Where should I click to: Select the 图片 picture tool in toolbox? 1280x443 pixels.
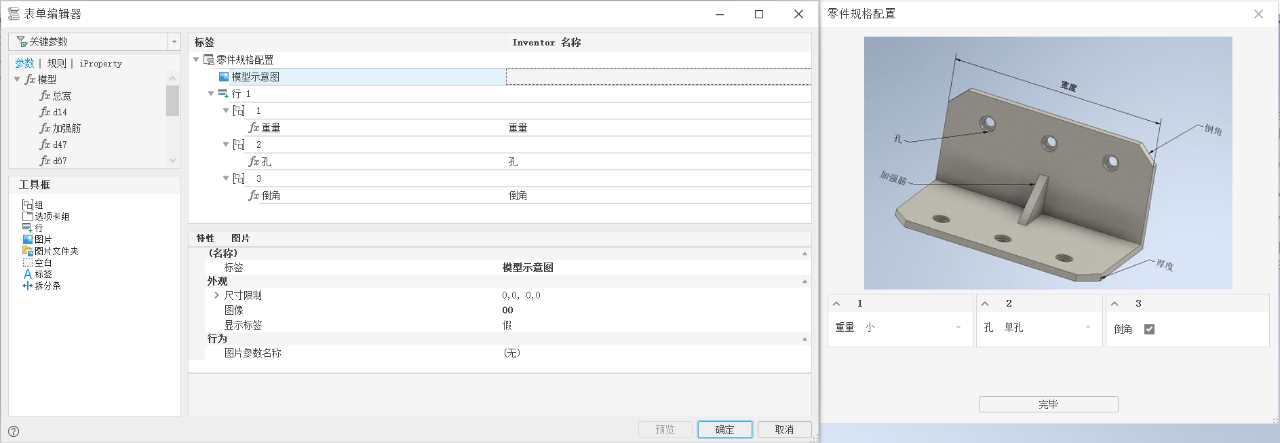pyautogui.click(x=37, y=240)
